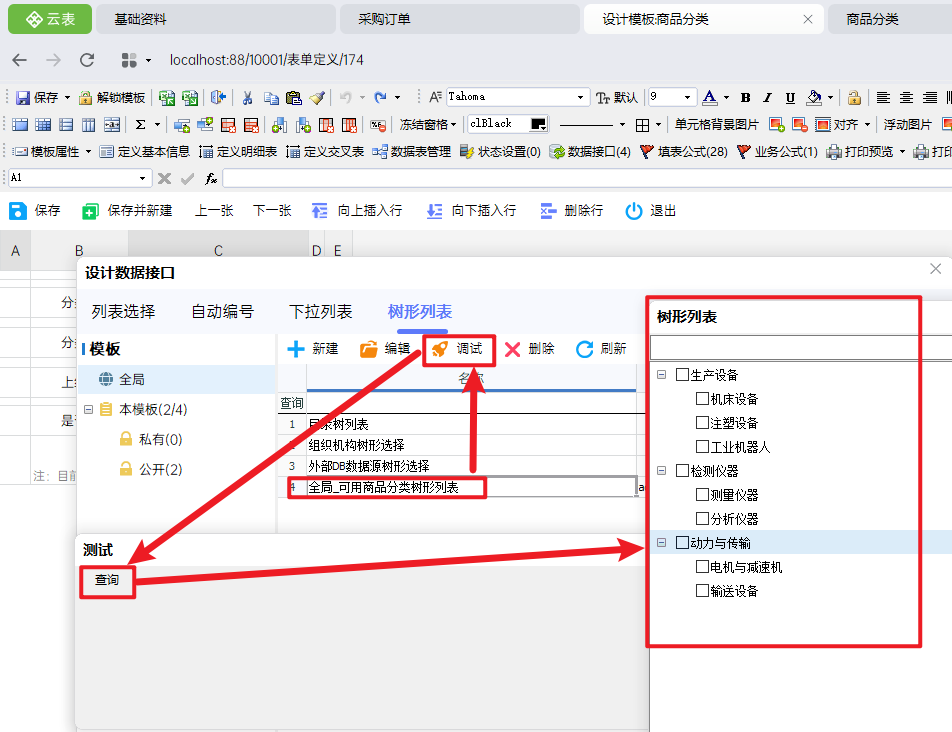Screen dimensions: 952x732
Task: Switch to the 树形列表 tab
Action: [420, 311]
